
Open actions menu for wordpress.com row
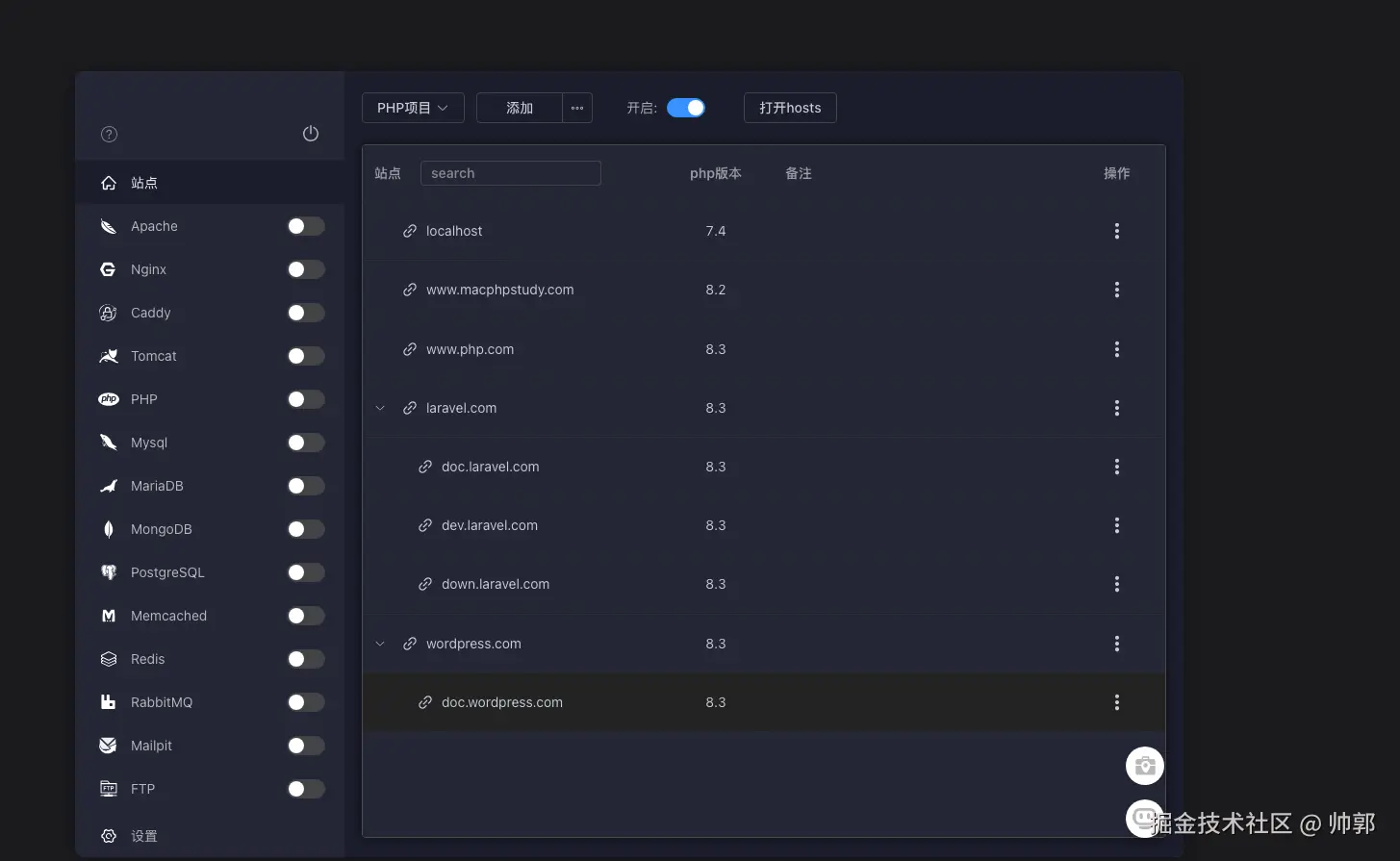1117,644
